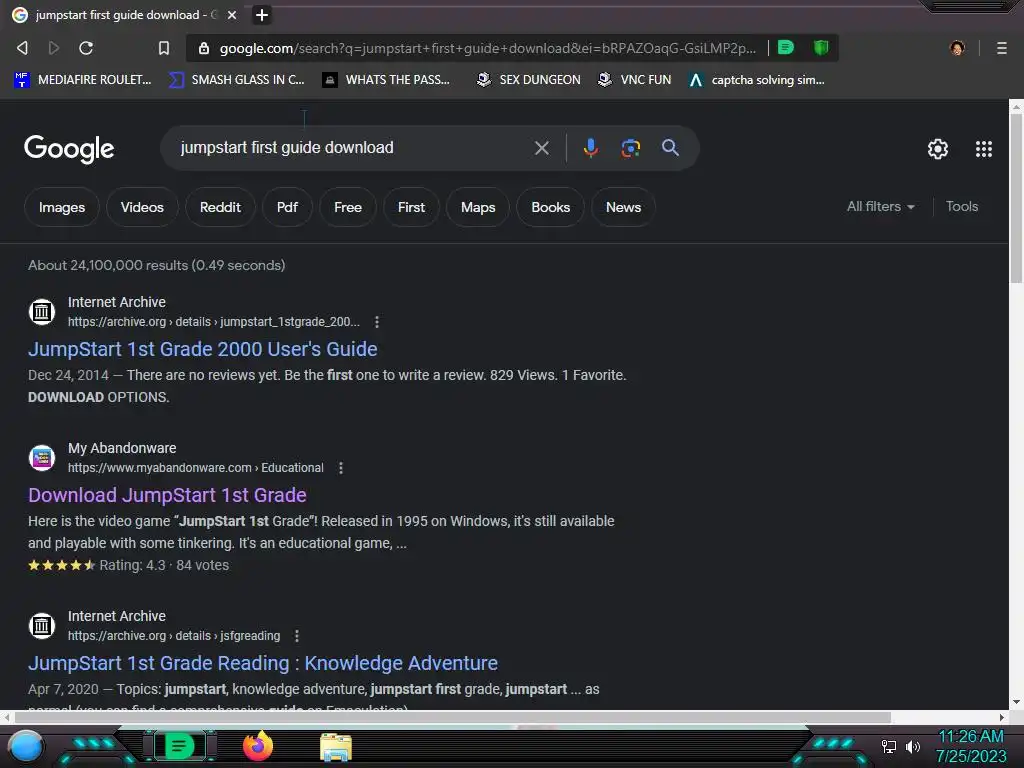
Task: Switch to the News tab
Action: (623, 207)
